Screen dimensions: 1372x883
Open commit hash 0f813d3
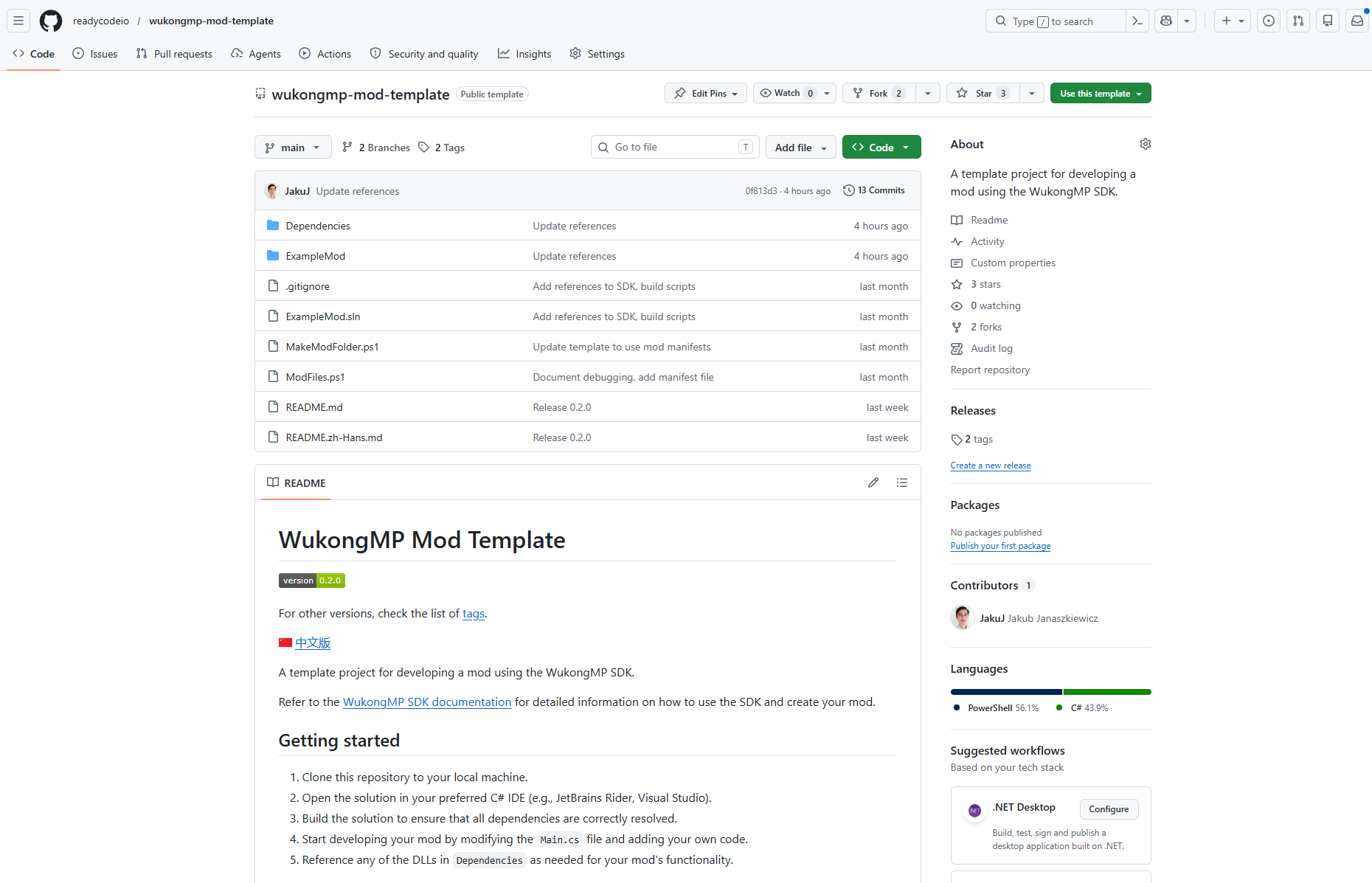(x=761, y=190)
